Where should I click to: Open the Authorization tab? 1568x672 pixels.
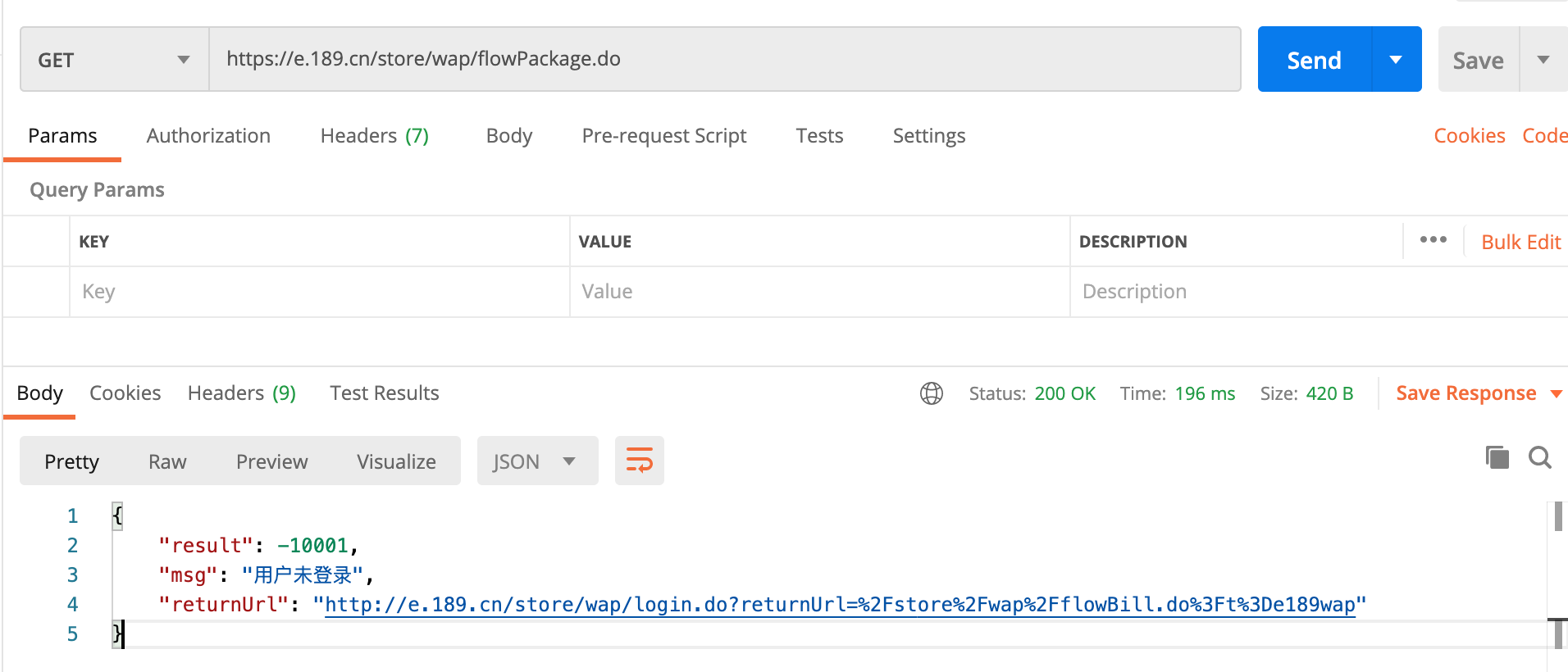[208, 136]
